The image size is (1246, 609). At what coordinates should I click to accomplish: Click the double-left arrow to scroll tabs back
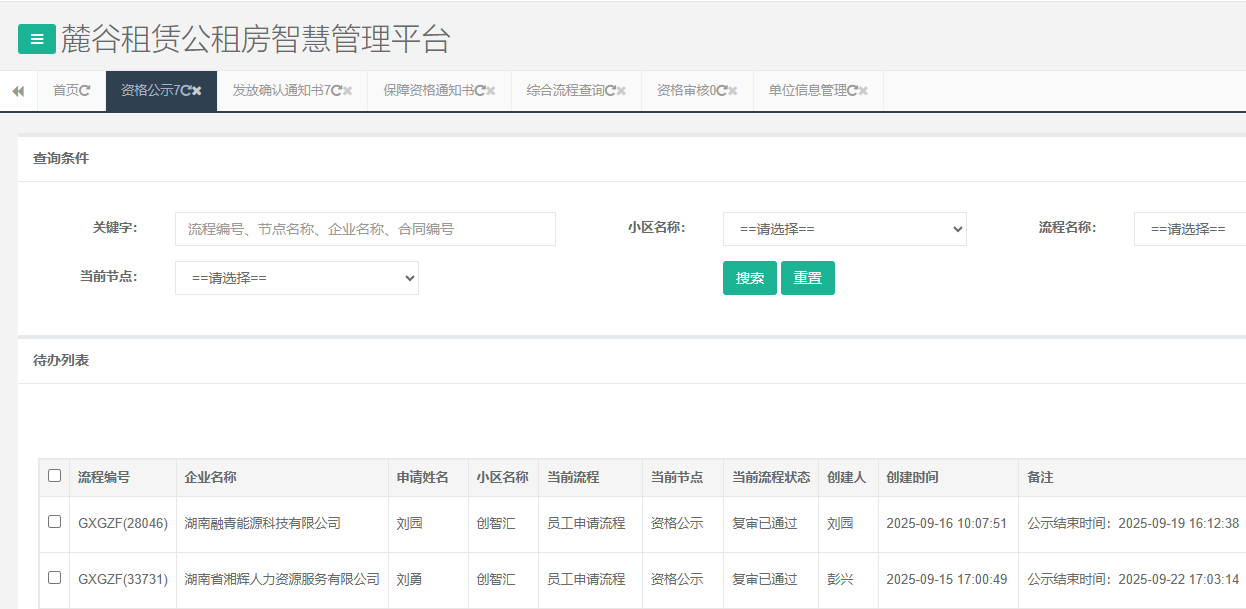(x=18, y=91)
